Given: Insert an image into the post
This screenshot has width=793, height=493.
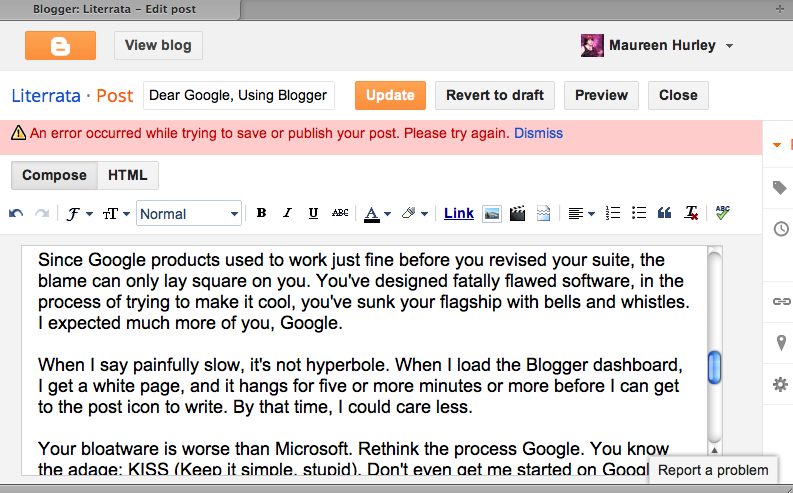Looking at the screenshot, I should click(492, 213).
